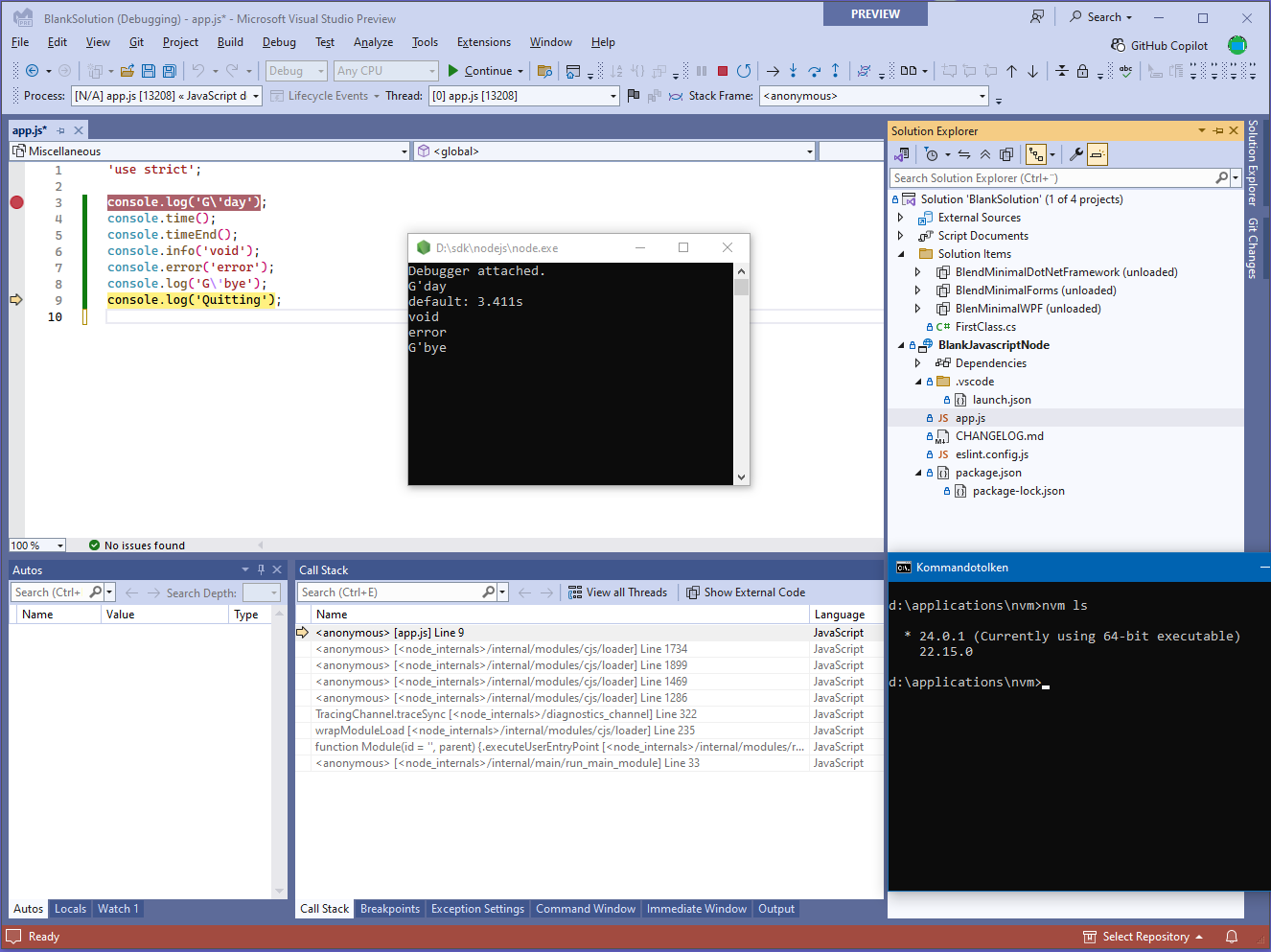This screenshot has width=1271, height=952.
Task: Collapse all nodes in Solution Explorer
Action: 985,153
